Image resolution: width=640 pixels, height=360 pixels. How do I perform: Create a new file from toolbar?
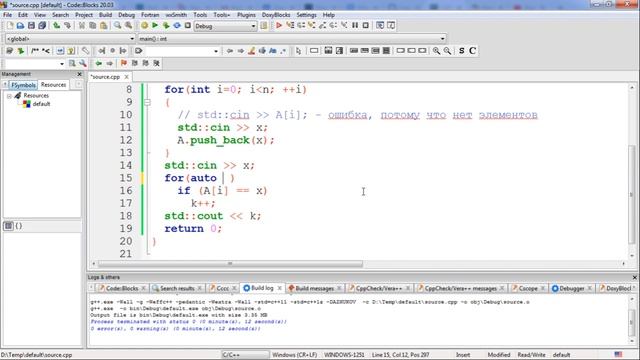[10, 25]
